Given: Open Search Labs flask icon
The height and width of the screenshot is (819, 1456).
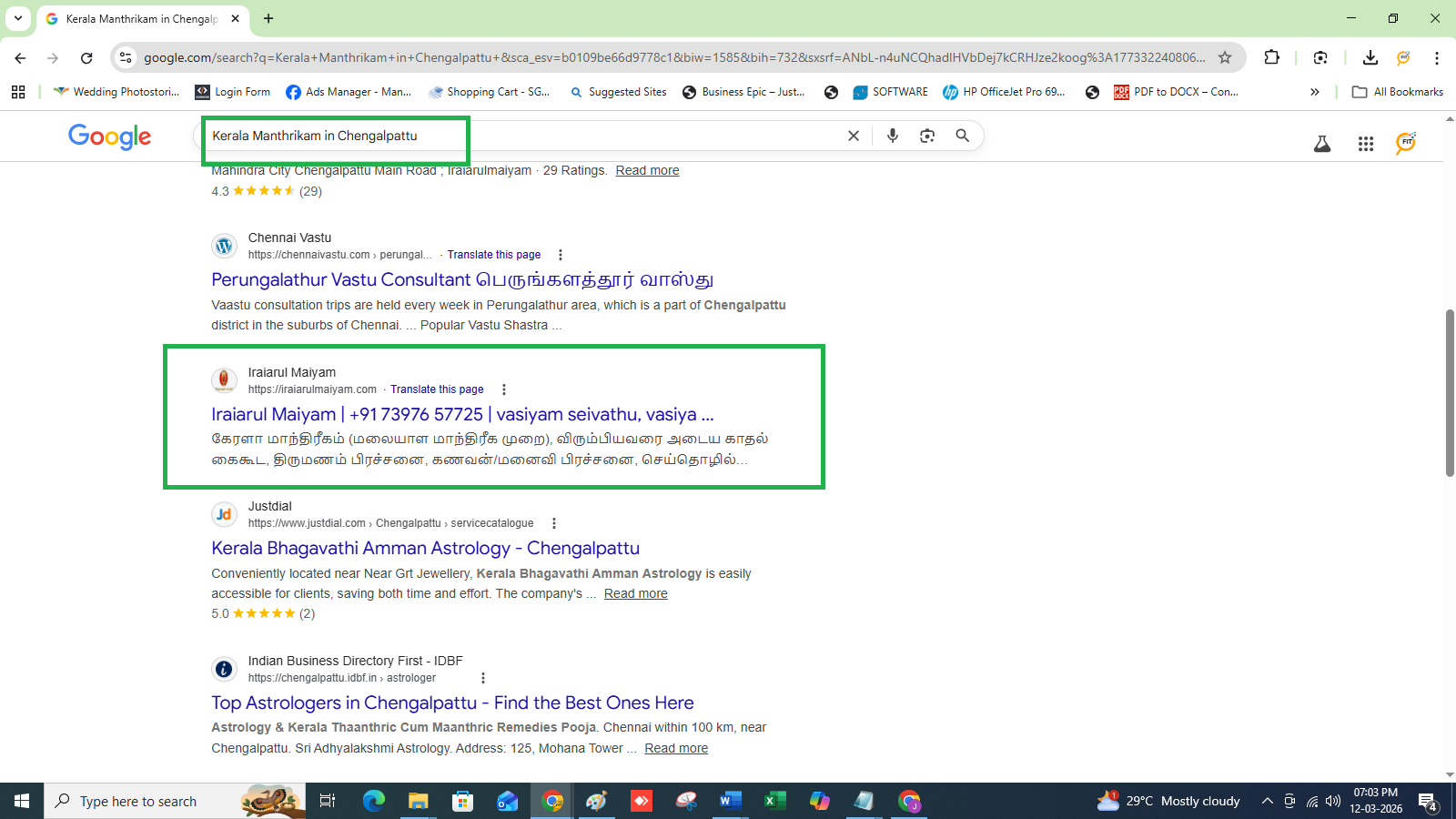Looking at the screenshot, I should point(1321,144).
